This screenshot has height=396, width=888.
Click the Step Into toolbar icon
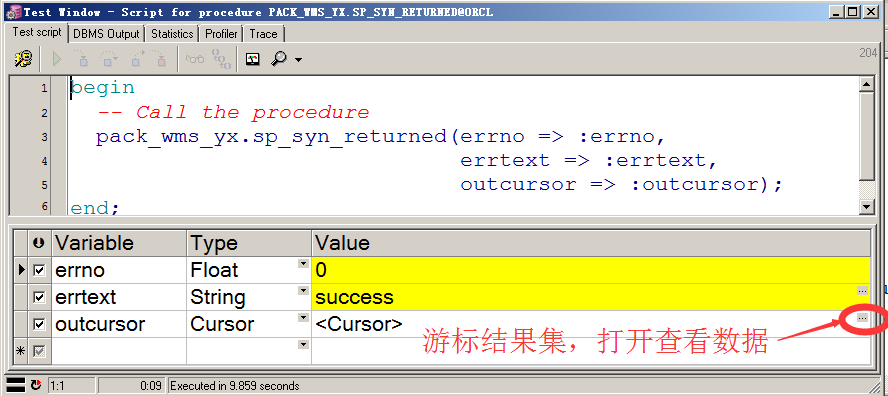82,58
